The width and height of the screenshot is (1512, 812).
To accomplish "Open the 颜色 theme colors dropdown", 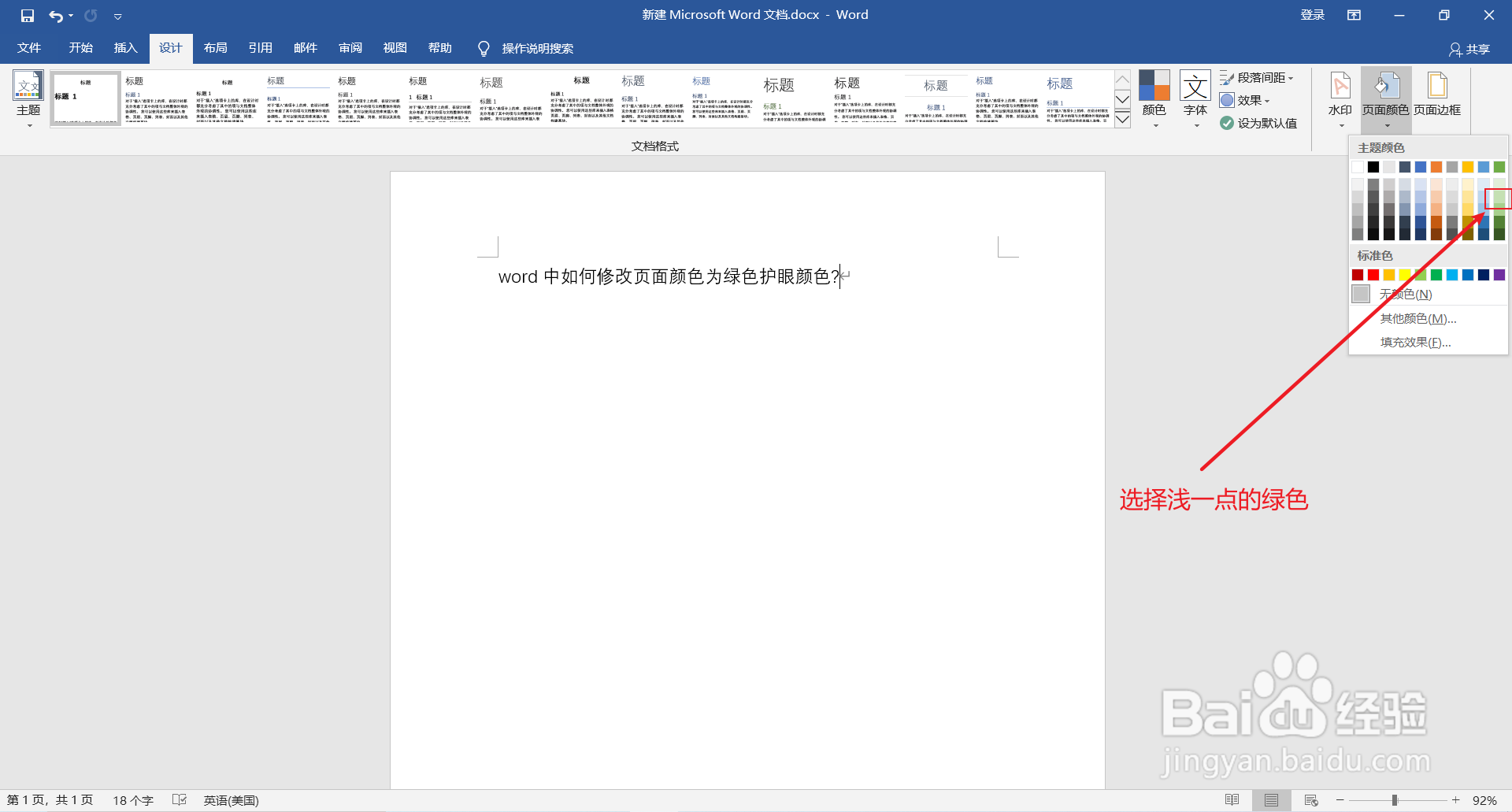I will click(x=1154, y=100).
